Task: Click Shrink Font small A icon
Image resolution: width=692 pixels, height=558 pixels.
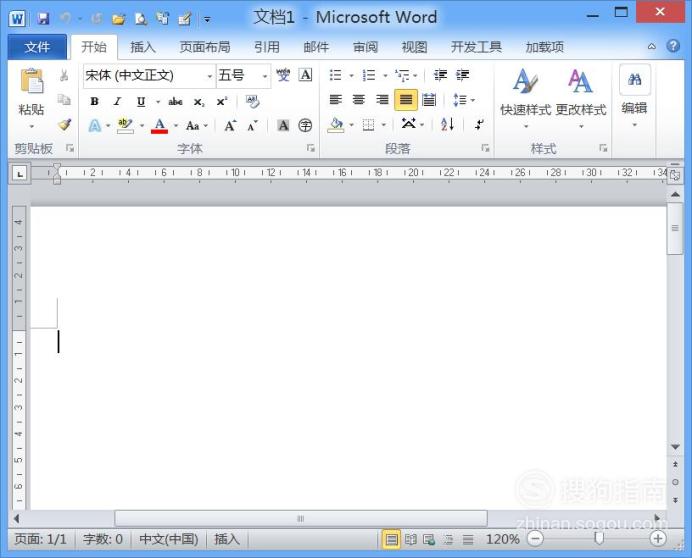Action: [252, 126]
